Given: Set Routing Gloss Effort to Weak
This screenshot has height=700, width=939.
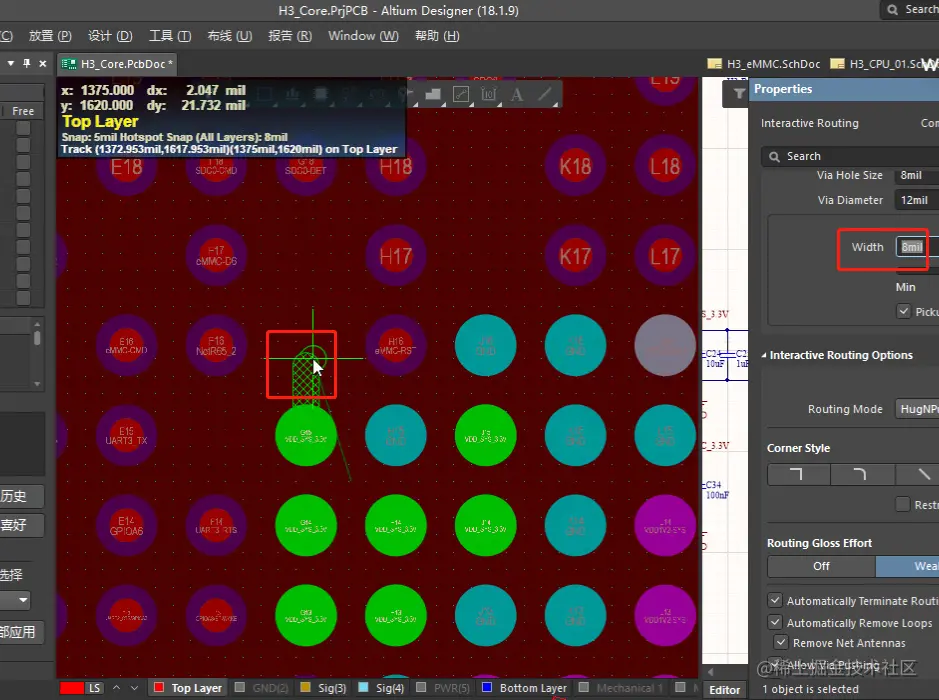Looking at the screenshot, I should pyautogui.click(x=908, y=566).
